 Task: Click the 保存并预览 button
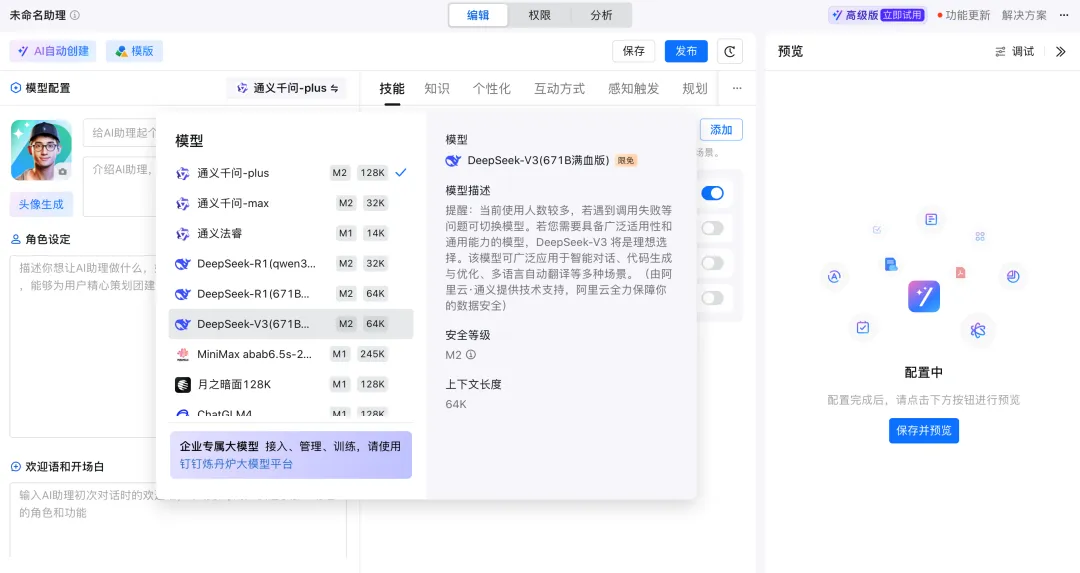pos(923,430)
